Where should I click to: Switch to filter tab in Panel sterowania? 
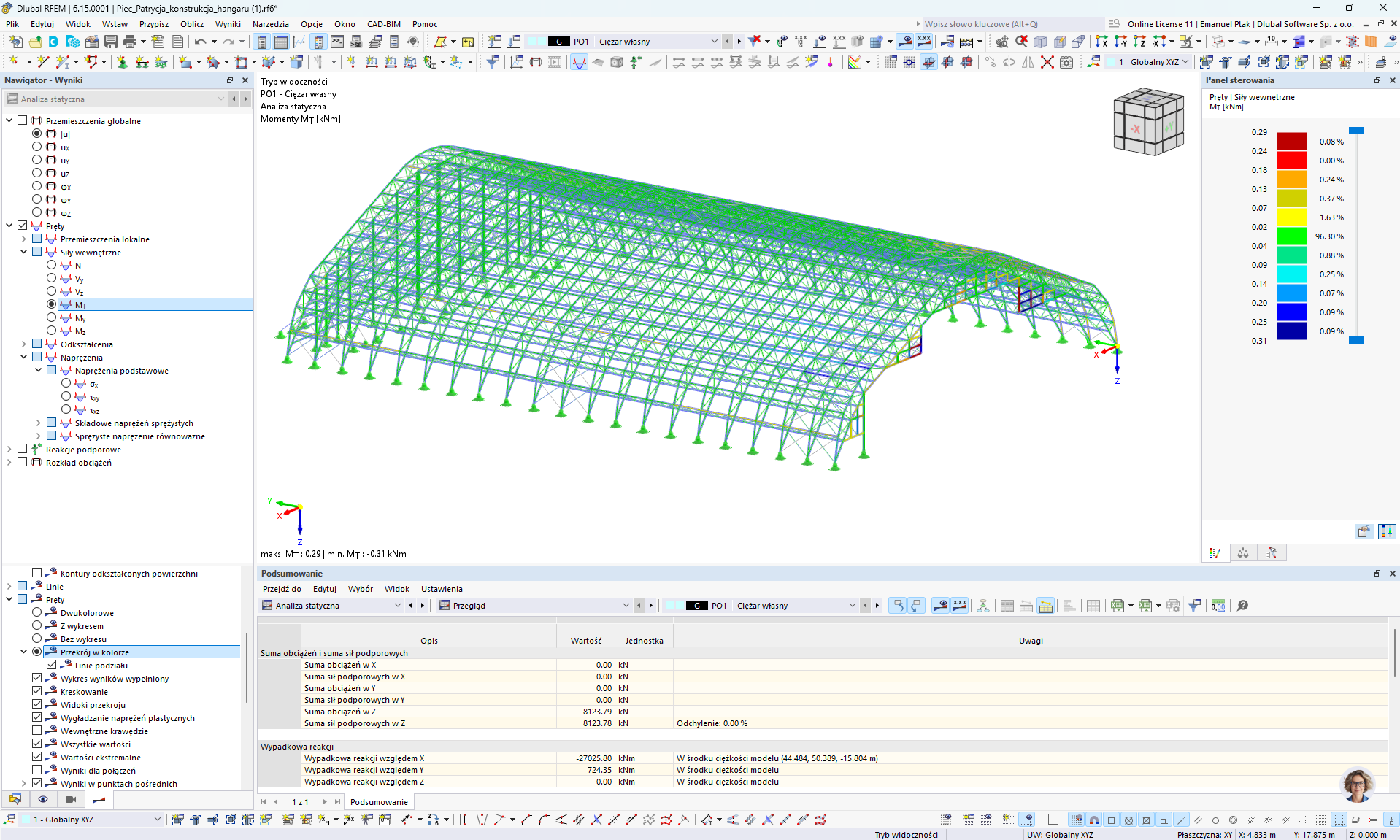(x=1272, y=553)
